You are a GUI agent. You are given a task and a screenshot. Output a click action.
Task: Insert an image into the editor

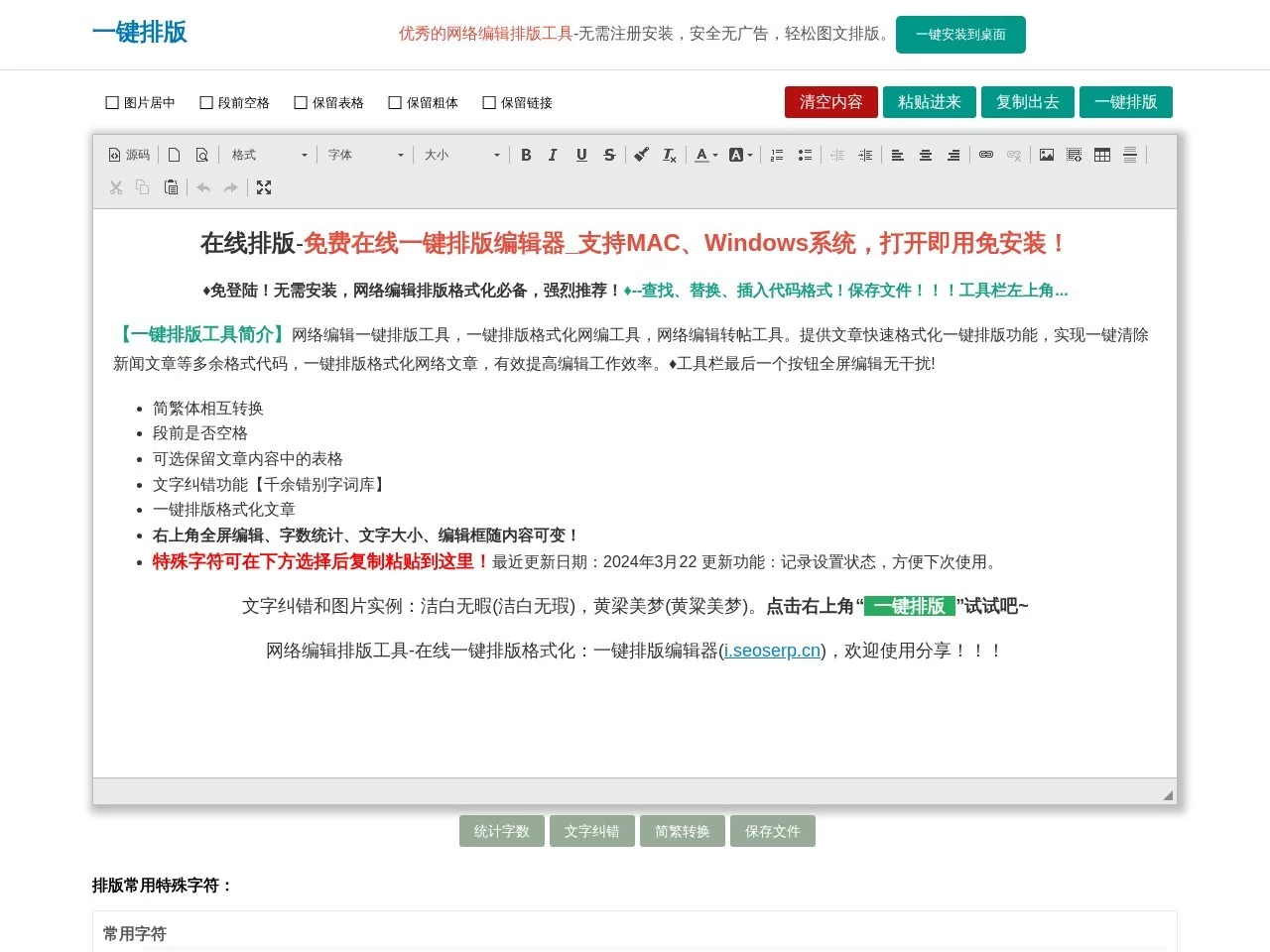1047,155
